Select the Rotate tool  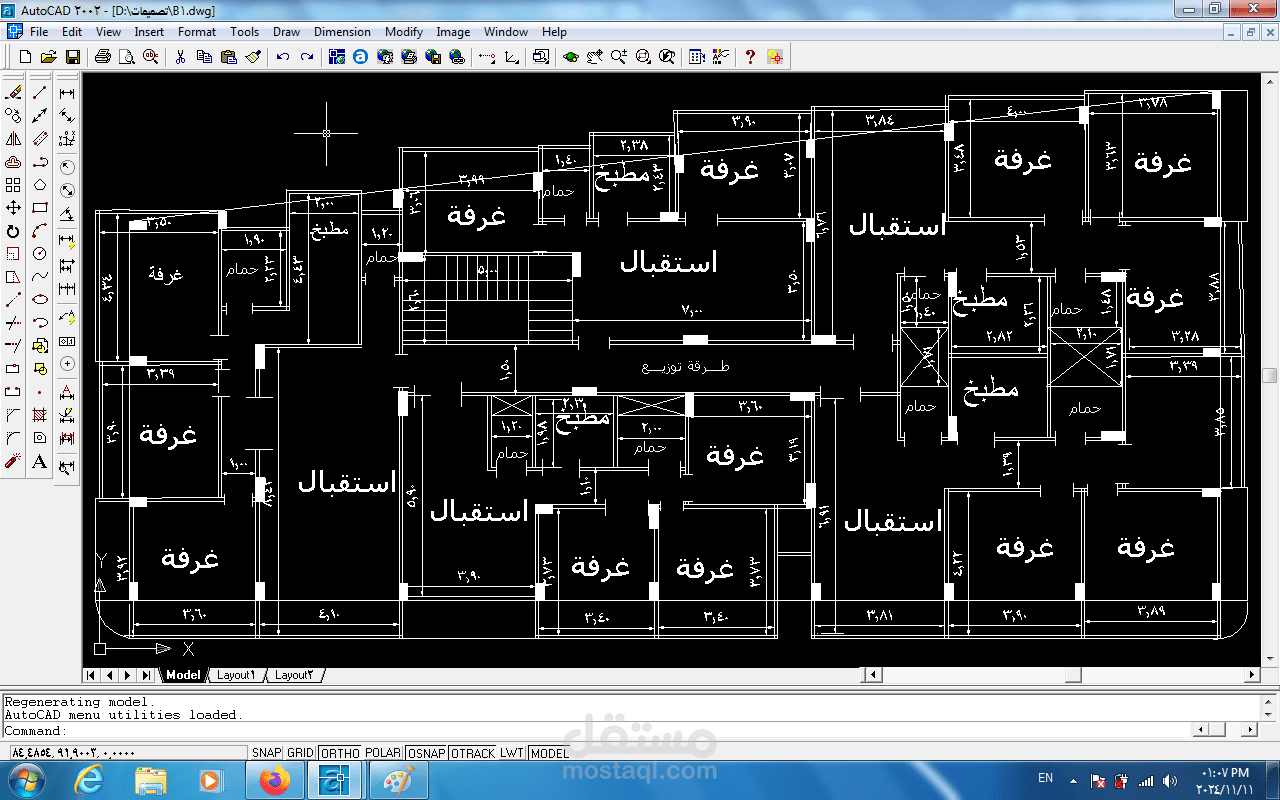tap(13, 231)
